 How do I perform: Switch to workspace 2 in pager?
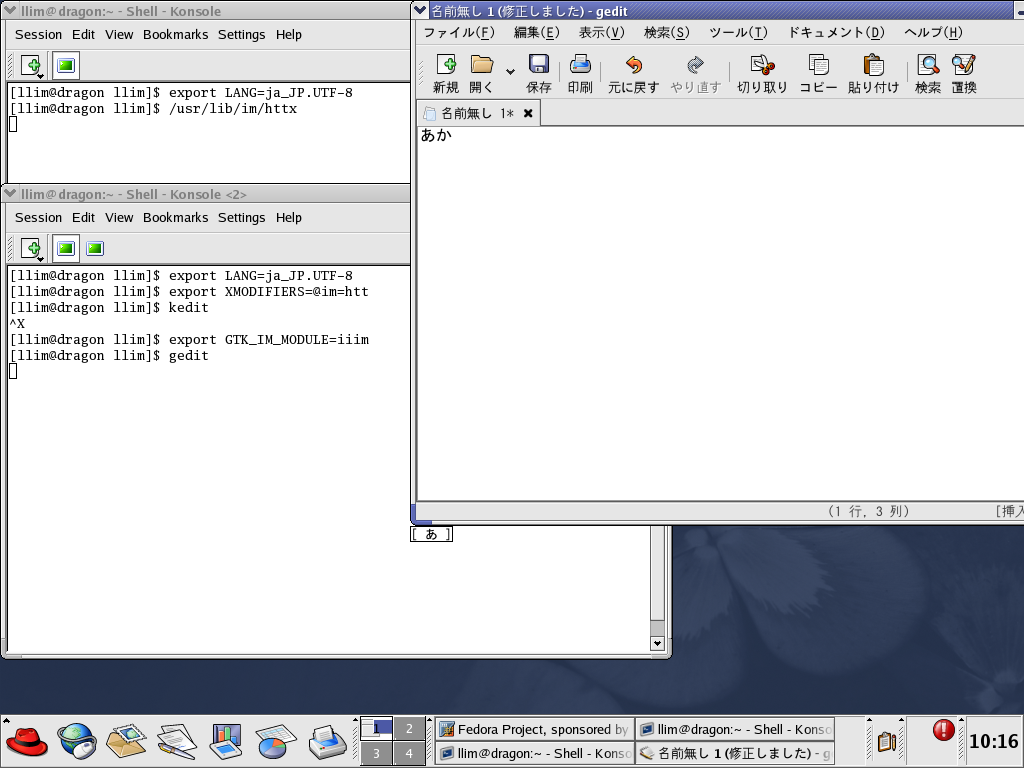click(x=409, y=728)
